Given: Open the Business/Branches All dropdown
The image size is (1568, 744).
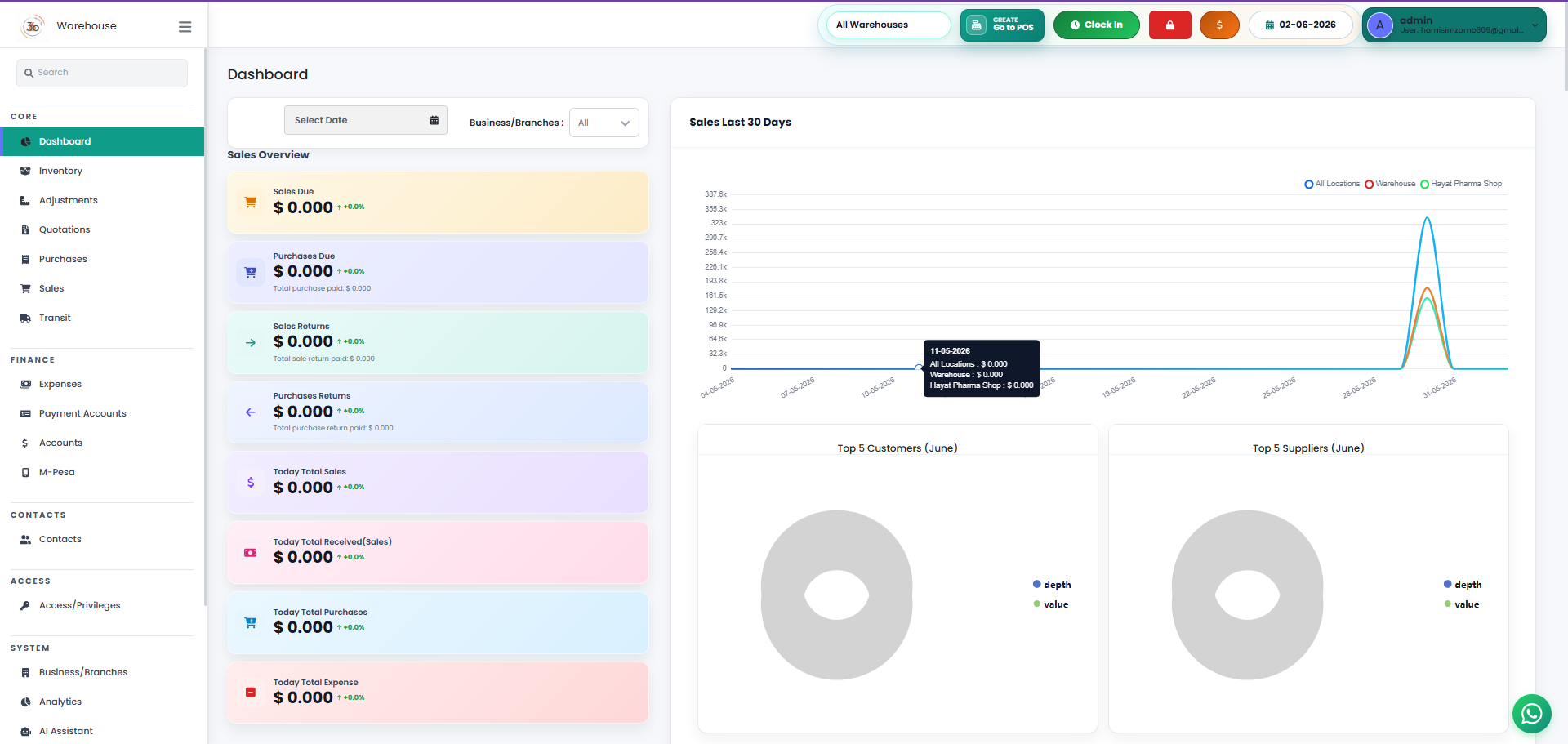Looking at the screenshot, I should [x=604, y=123].
